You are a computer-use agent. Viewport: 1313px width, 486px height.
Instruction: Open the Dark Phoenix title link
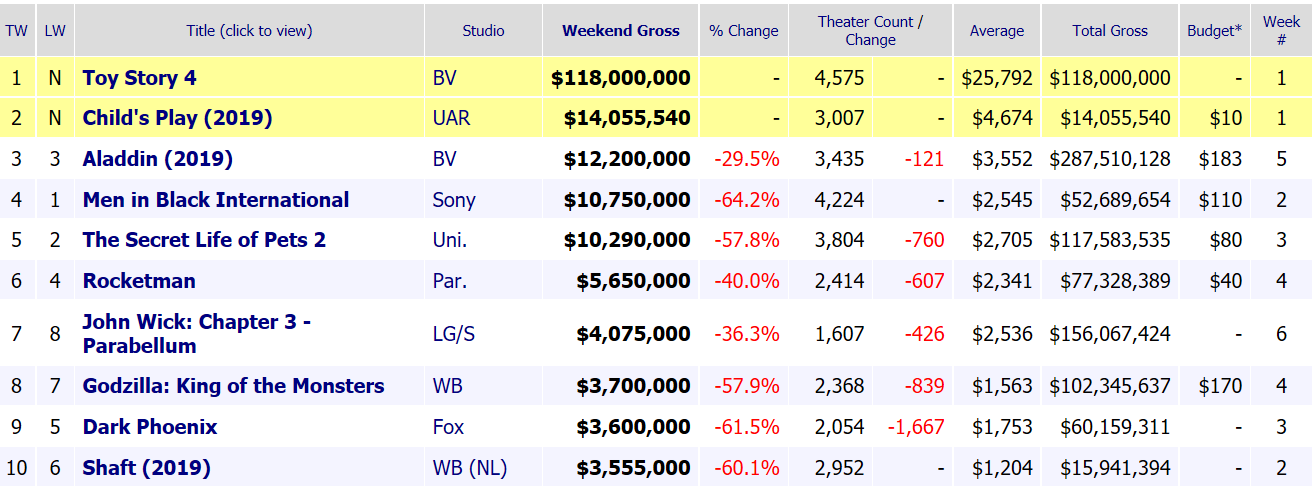(x=150, y=427)
